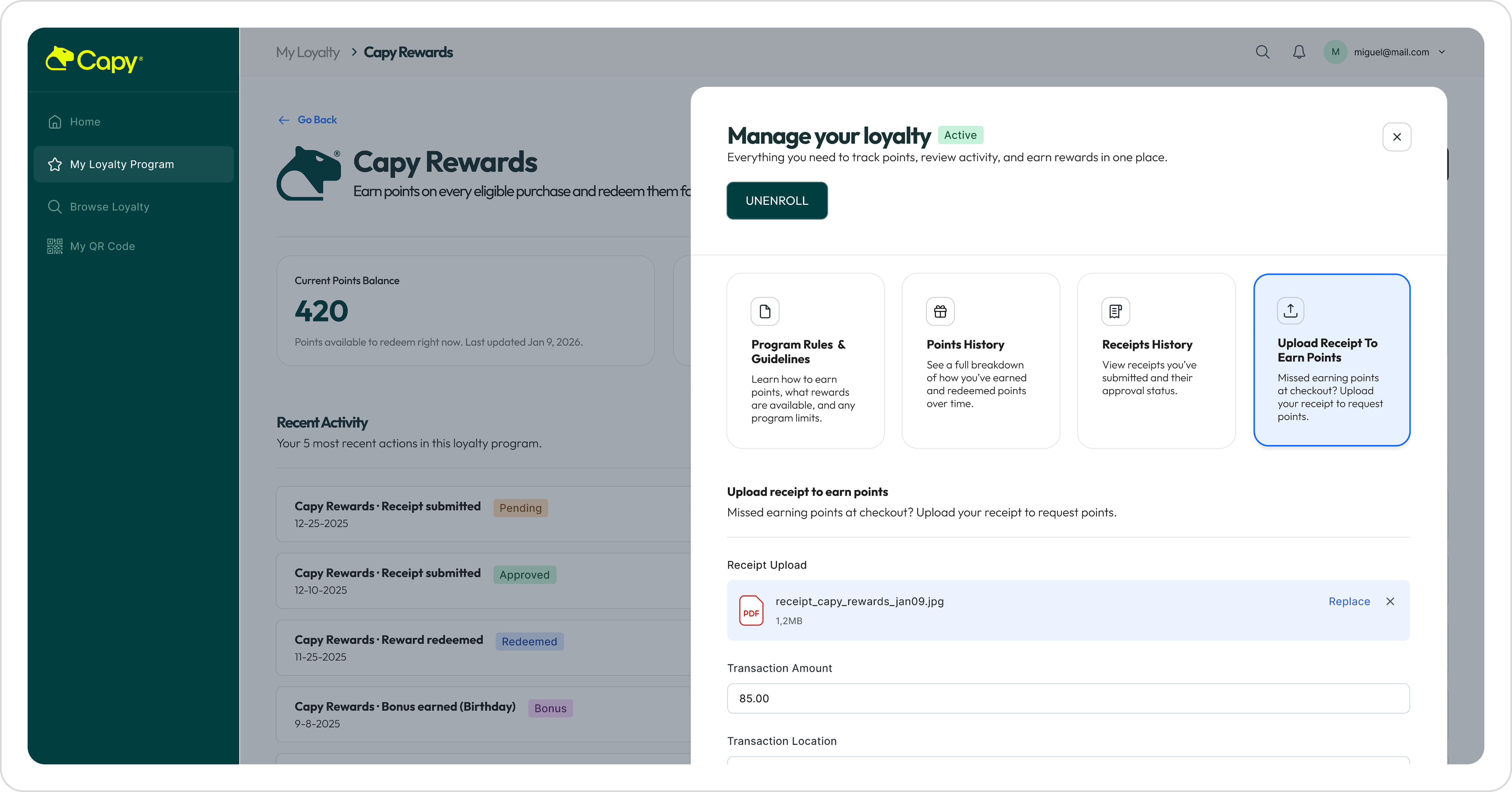This screenshot has height=792, width=1512.
Task: Close the Manage your loyalty panel
Action: tap(1396, 137)
